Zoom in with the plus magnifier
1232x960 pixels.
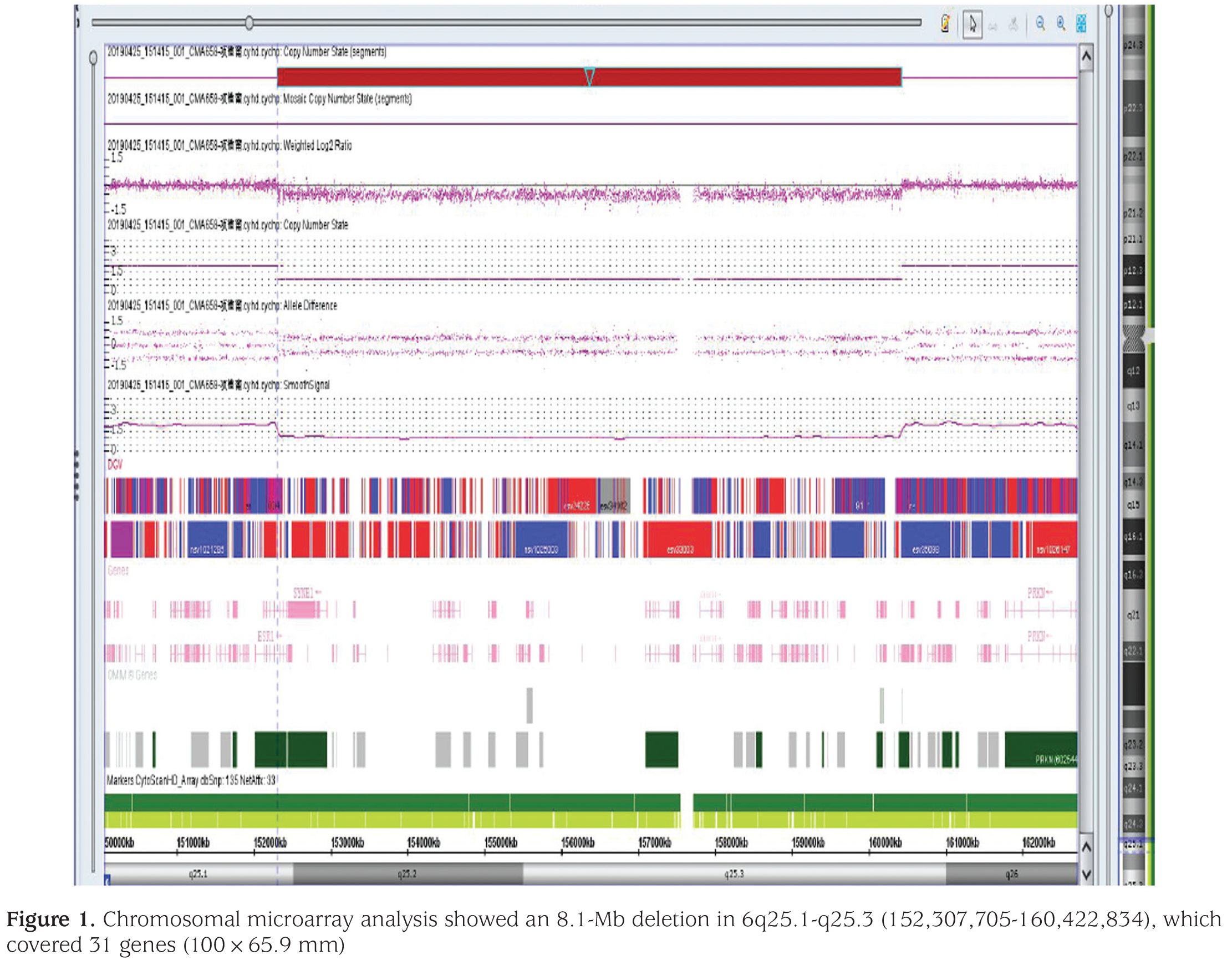click(x=1061, y=24)
